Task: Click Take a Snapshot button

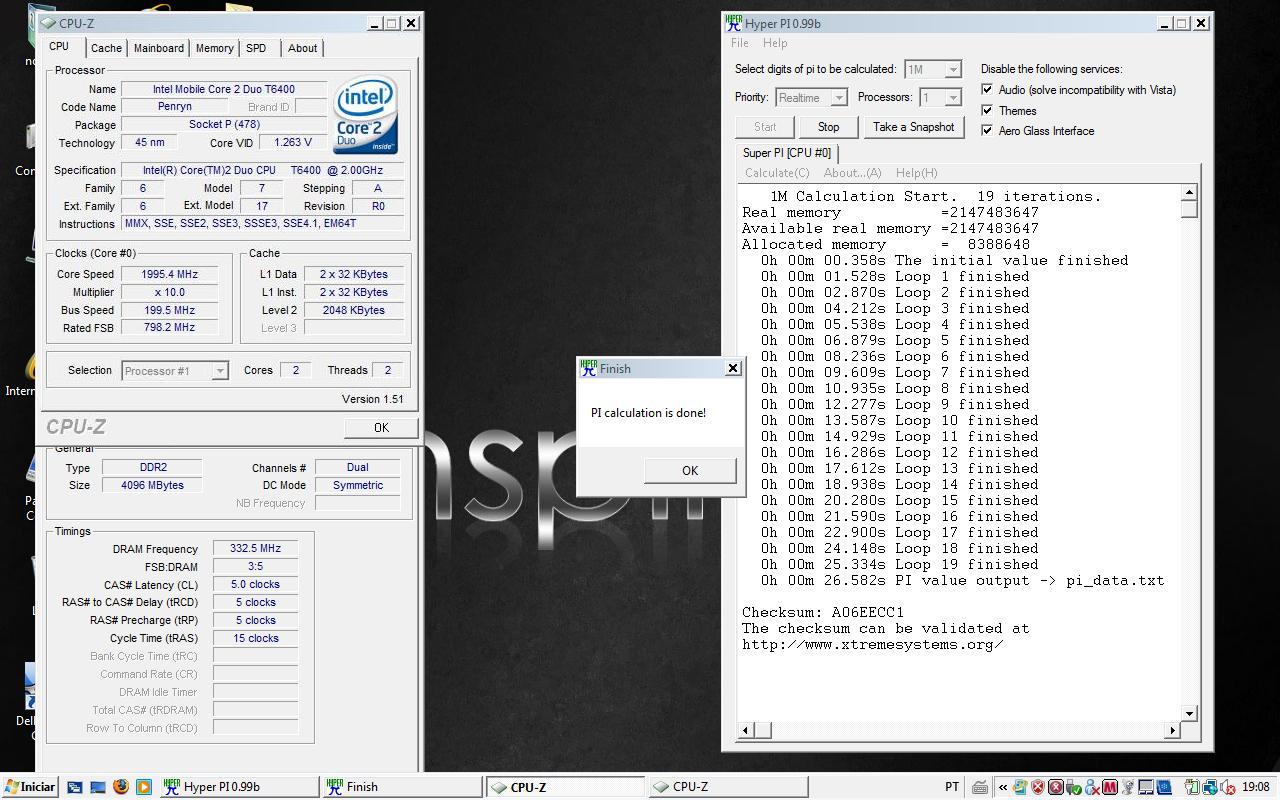Action: pos(913,127)
